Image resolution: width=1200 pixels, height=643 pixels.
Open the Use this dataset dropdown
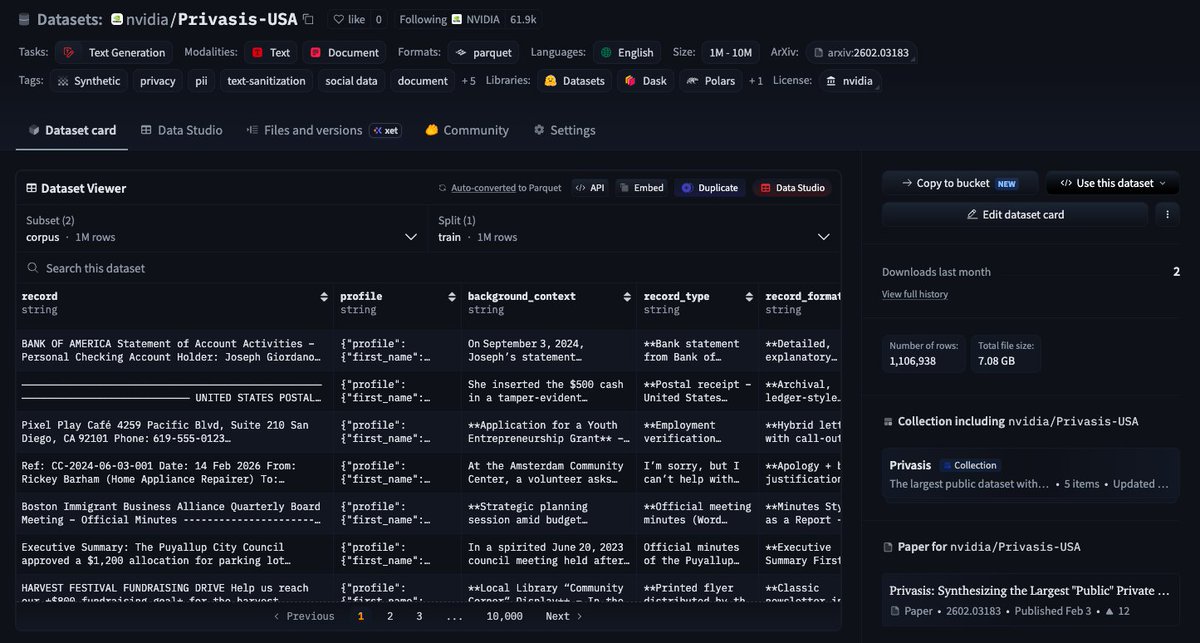[1112, 183]
